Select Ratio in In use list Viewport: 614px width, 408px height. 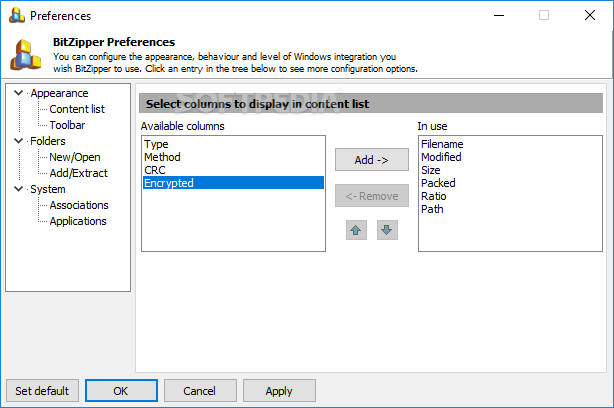coord(510,196)
